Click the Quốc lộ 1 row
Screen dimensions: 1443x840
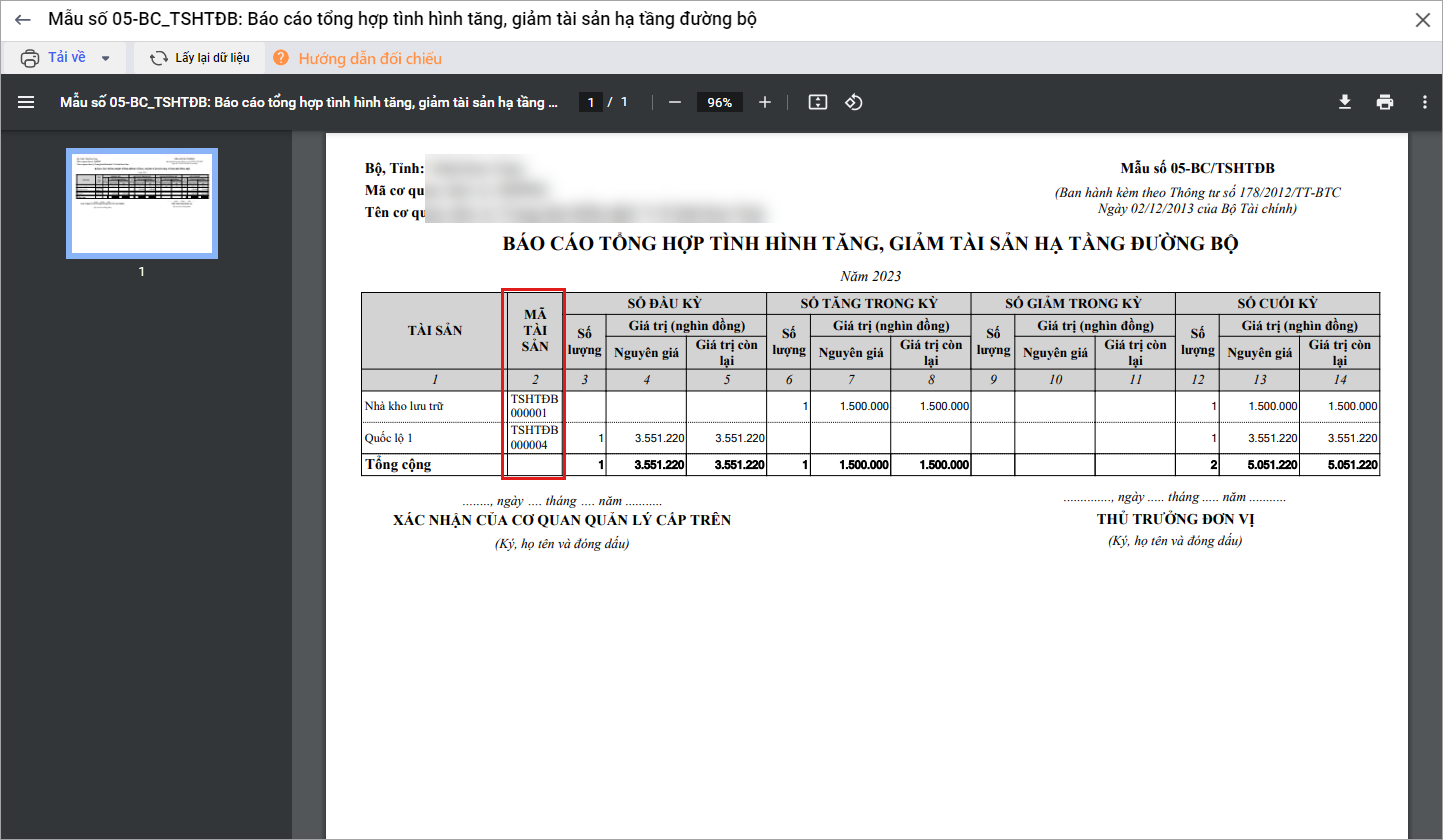430,438
